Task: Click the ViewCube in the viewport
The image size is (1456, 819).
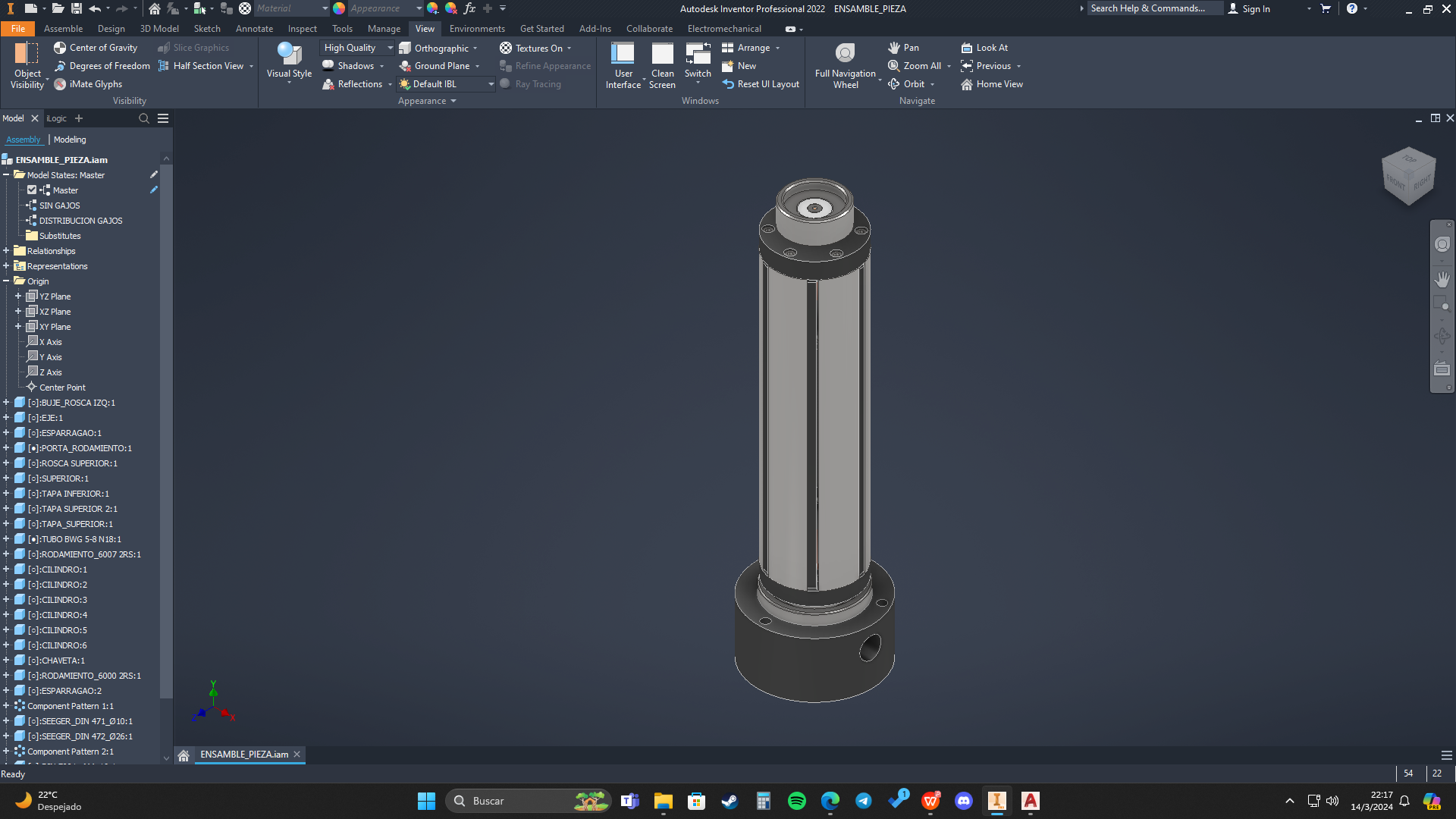Action: 1408,176
